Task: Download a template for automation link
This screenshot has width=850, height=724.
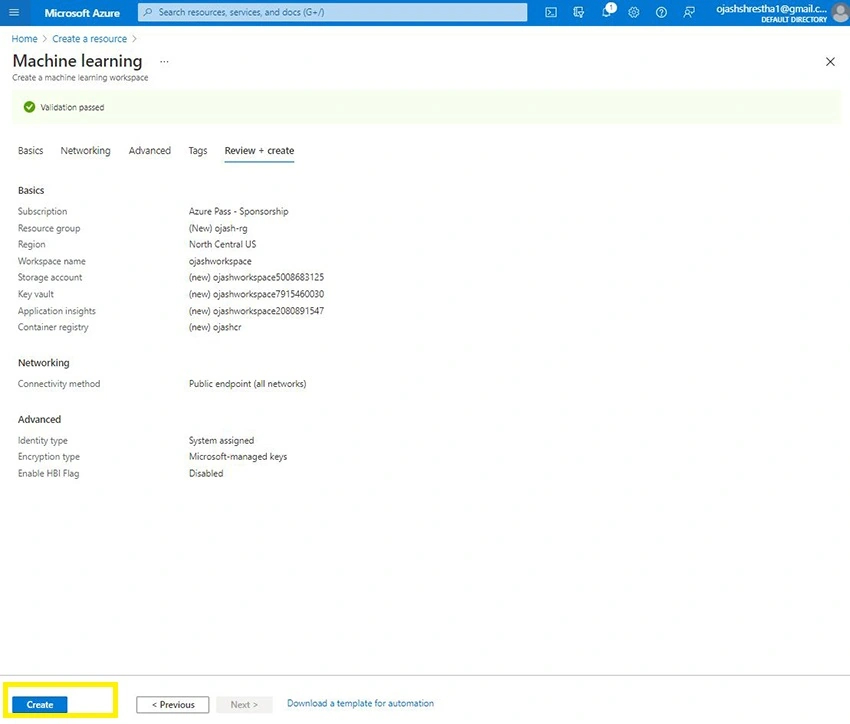Action: pyautogui.click(x=360, y=703)
